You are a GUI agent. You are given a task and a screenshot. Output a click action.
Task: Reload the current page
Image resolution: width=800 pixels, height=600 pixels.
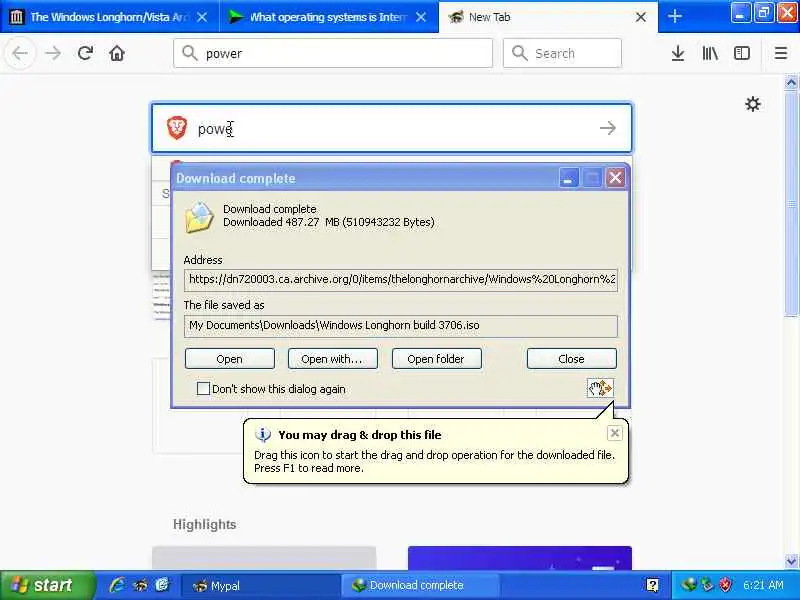tap(85, 53)
